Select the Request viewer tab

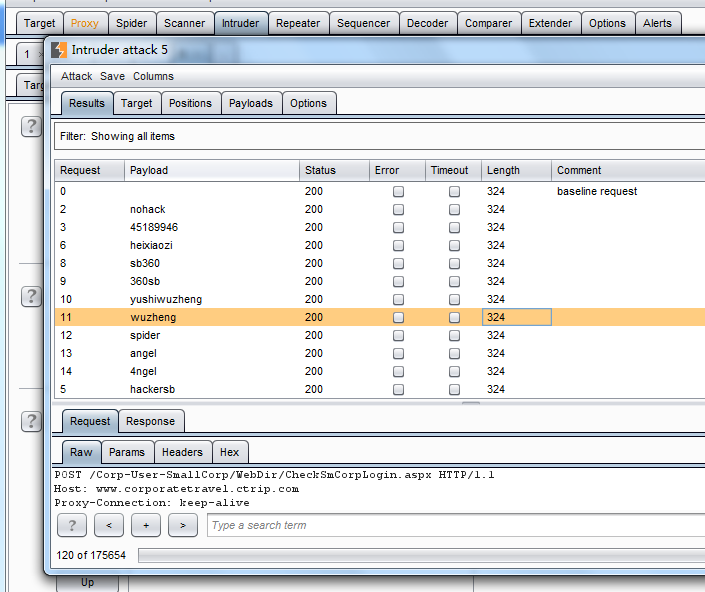pos(90,421)
